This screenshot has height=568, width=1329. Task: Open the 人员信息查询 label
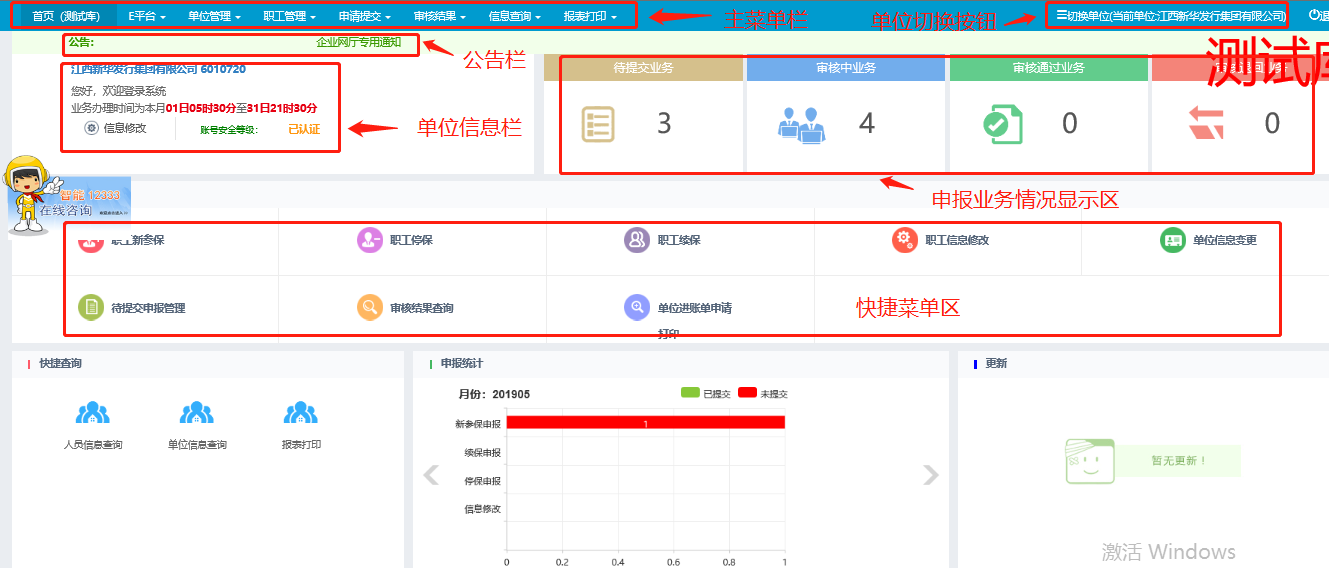click(x=93, y=445)
